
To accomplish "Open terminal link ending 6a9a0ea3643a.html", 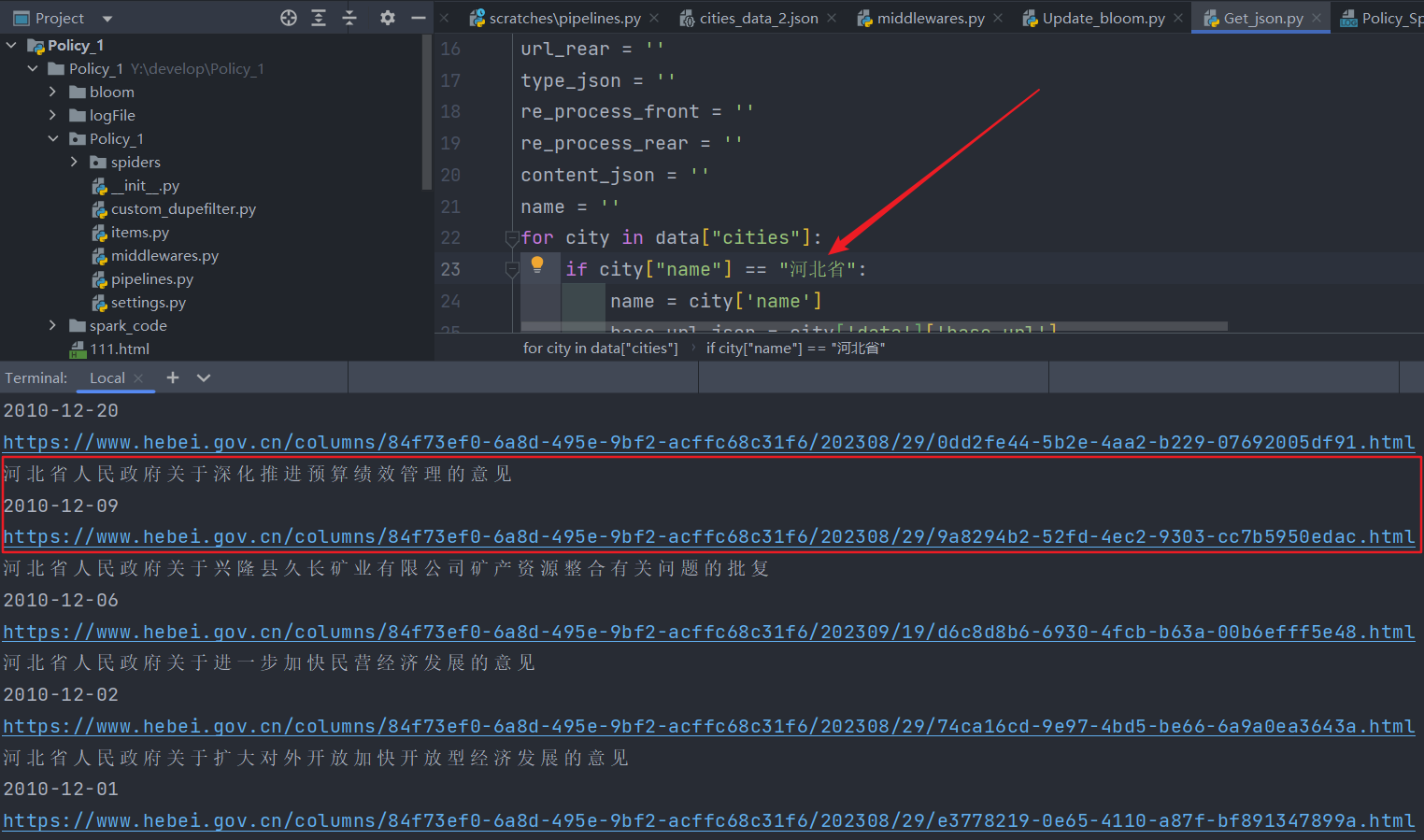I will 709,727.
